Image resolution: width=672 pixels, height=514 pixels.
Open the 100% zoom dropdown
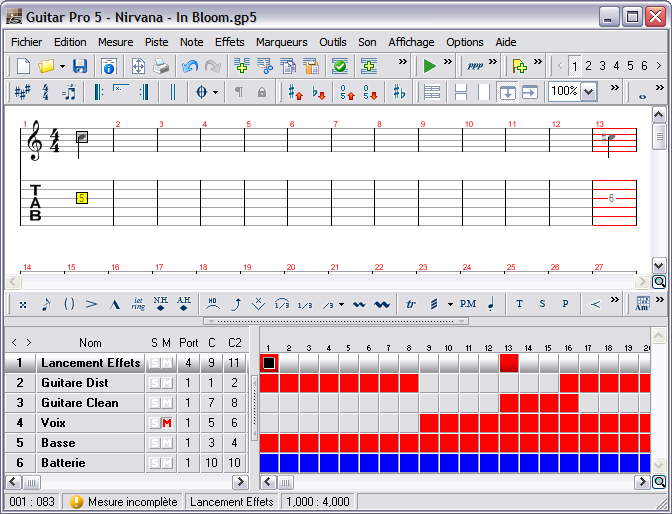click(587, 92)
